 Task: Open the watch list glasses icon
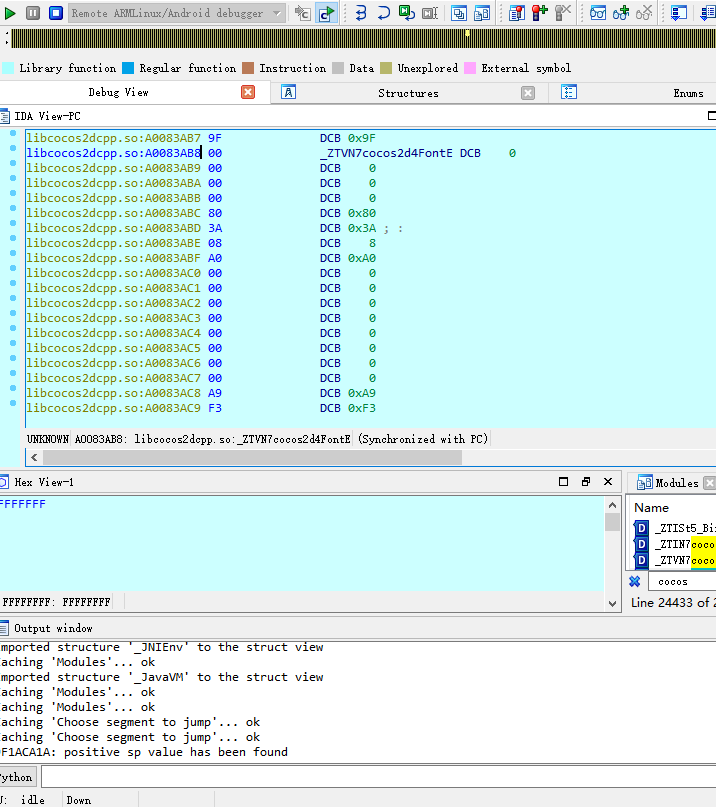[x=598, y=13]
